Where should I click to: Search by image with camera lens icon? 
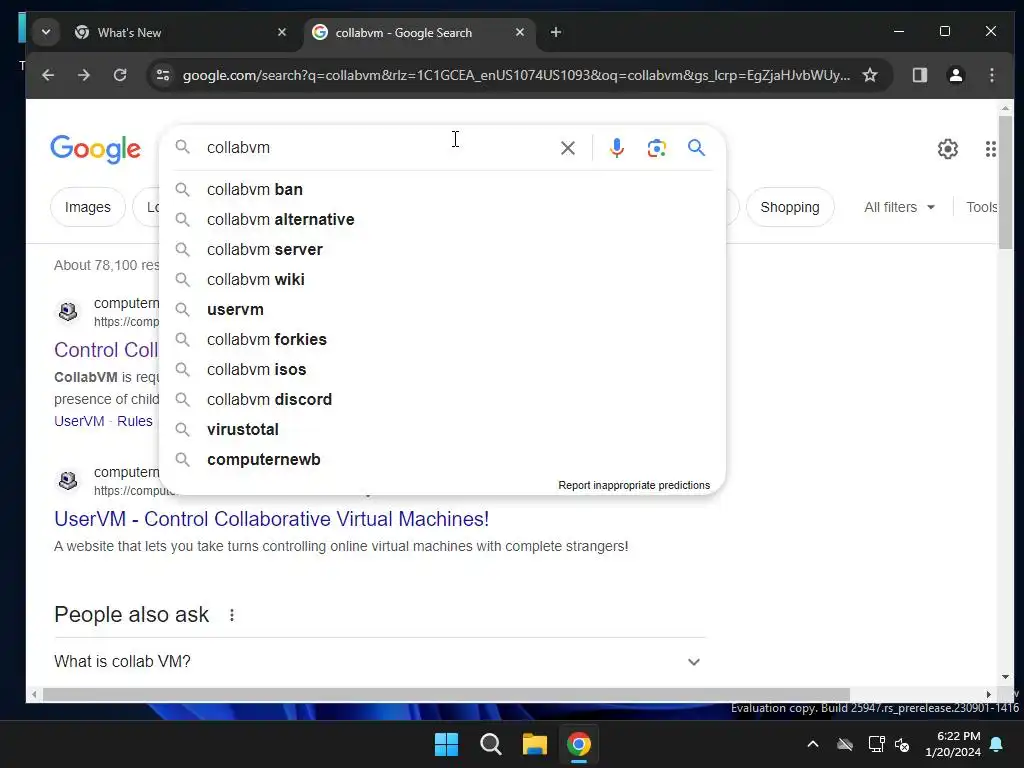[x=656, y=148]
